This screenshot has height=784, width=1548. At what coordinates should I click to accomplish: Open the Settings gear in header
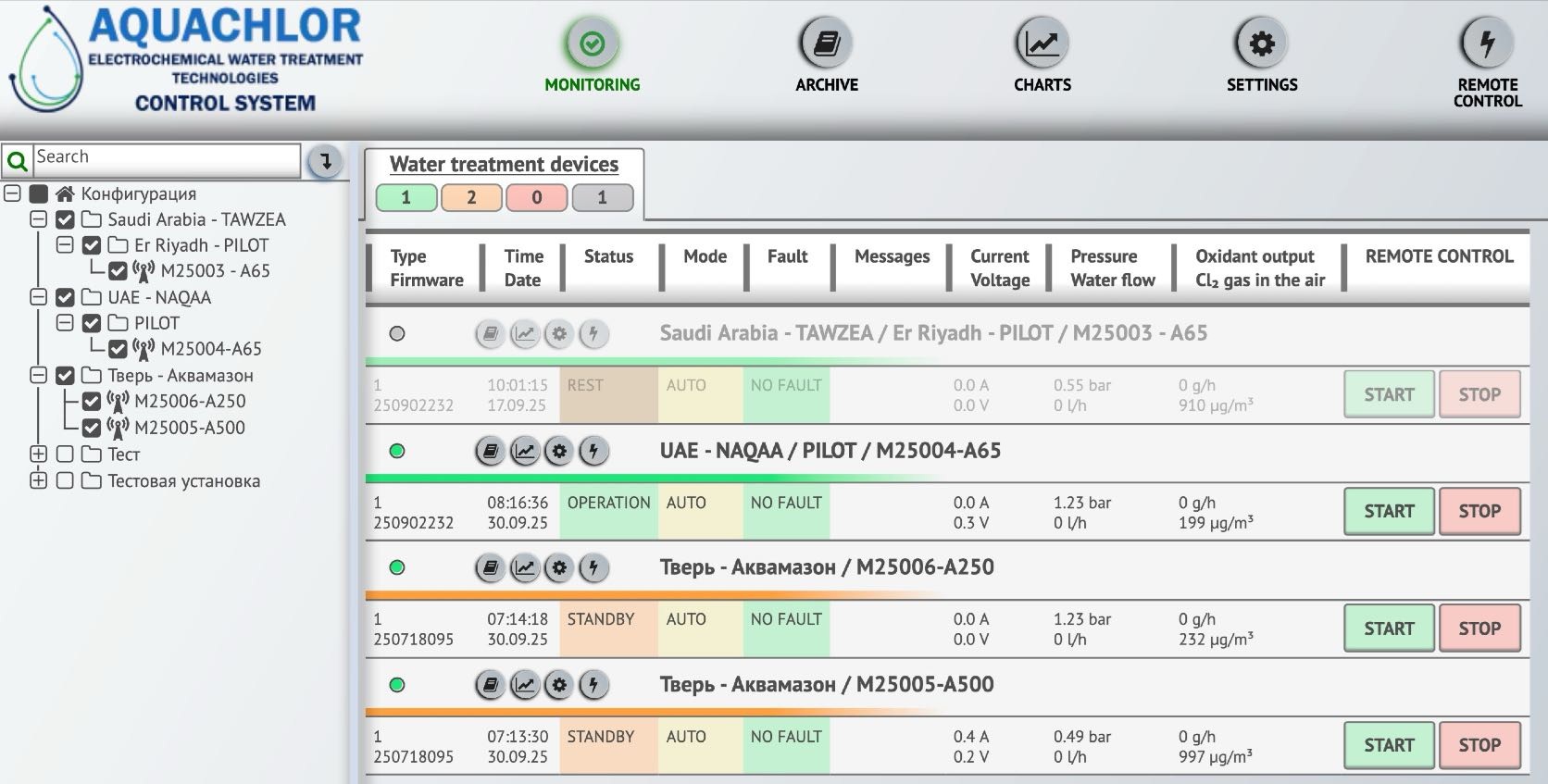pyautogui.click(x=1262, y=43)
